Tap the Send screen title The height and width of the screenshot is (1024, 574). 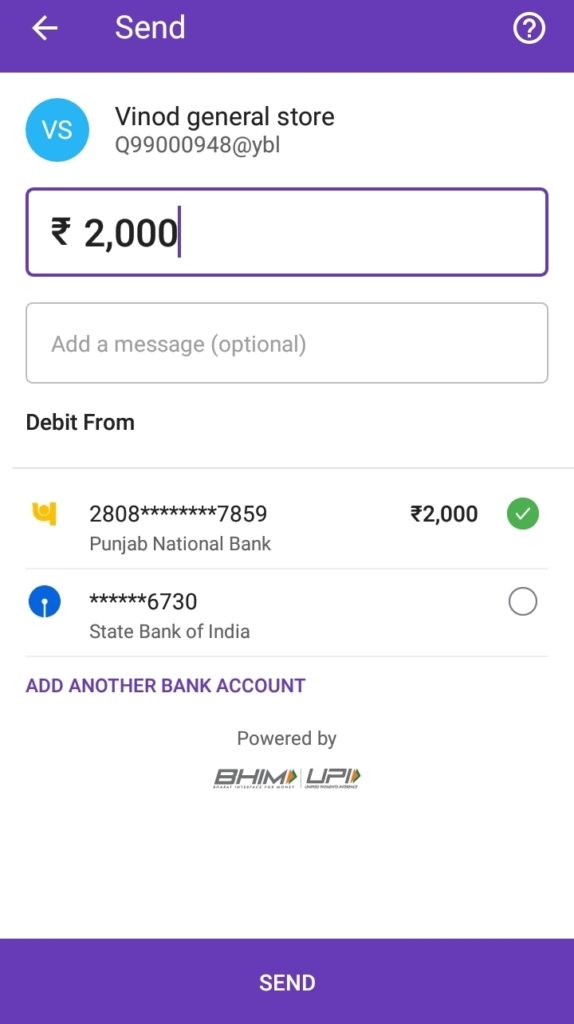coord(150,27)
